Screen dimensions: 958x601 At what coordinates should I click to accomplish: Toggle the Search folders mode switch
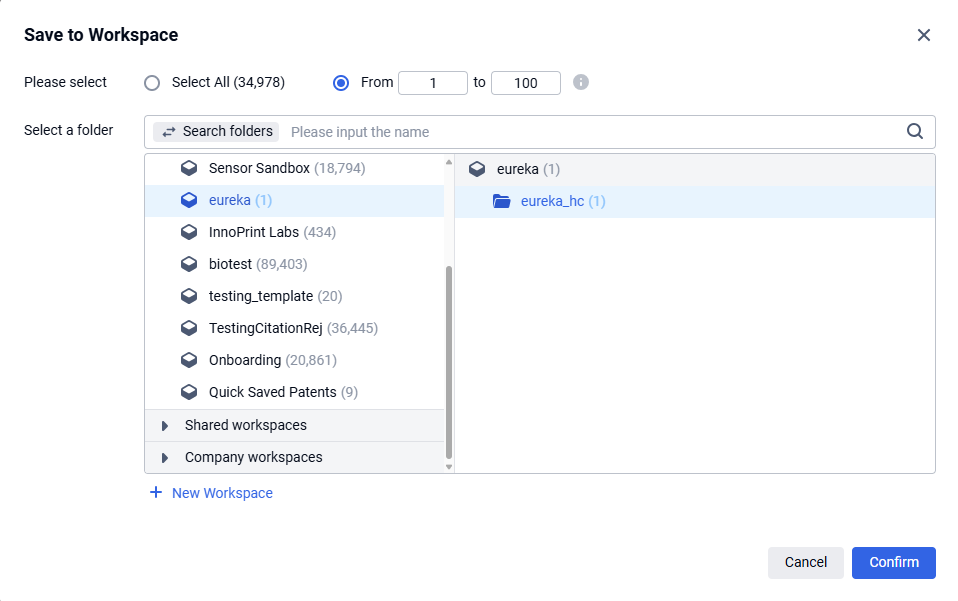point(217,131)
